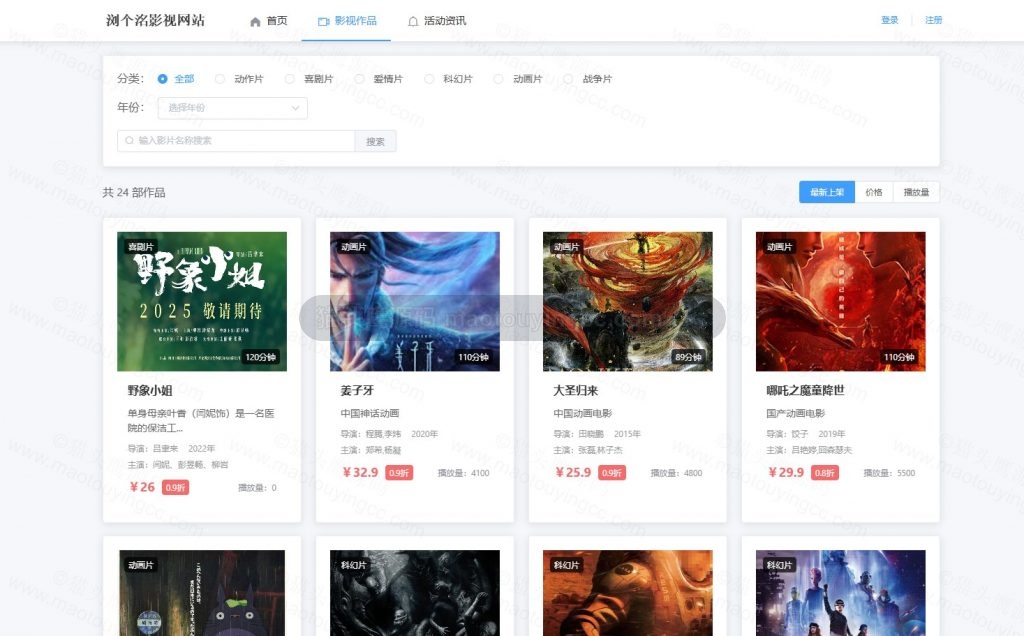Open the Totoro animation poster in second row
Image resolution: width=1024 pixels, height=636 pixels.
click(x=202, y=593)
